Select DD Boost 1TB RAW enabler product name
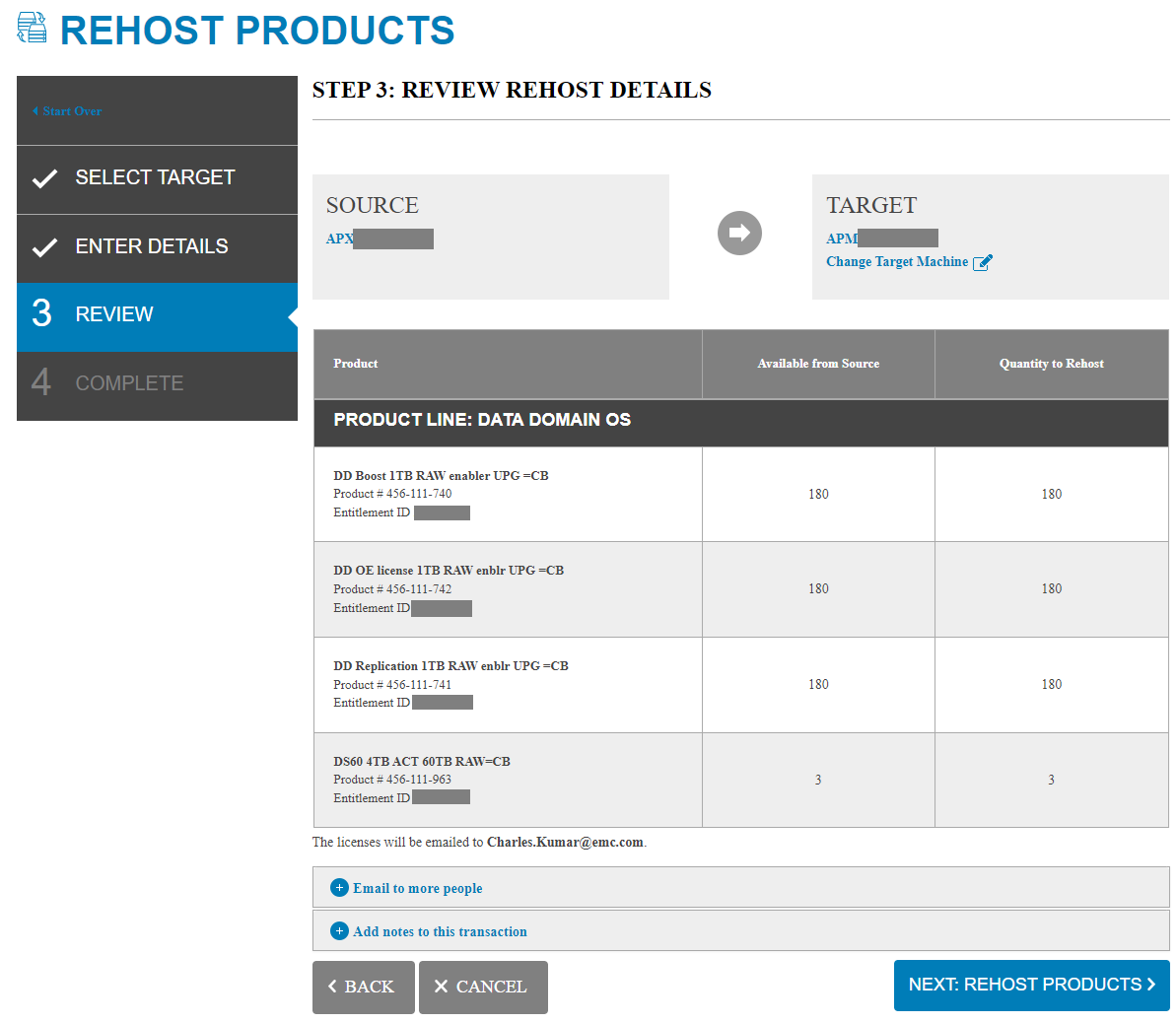1176x1023 pixels. 441,476
